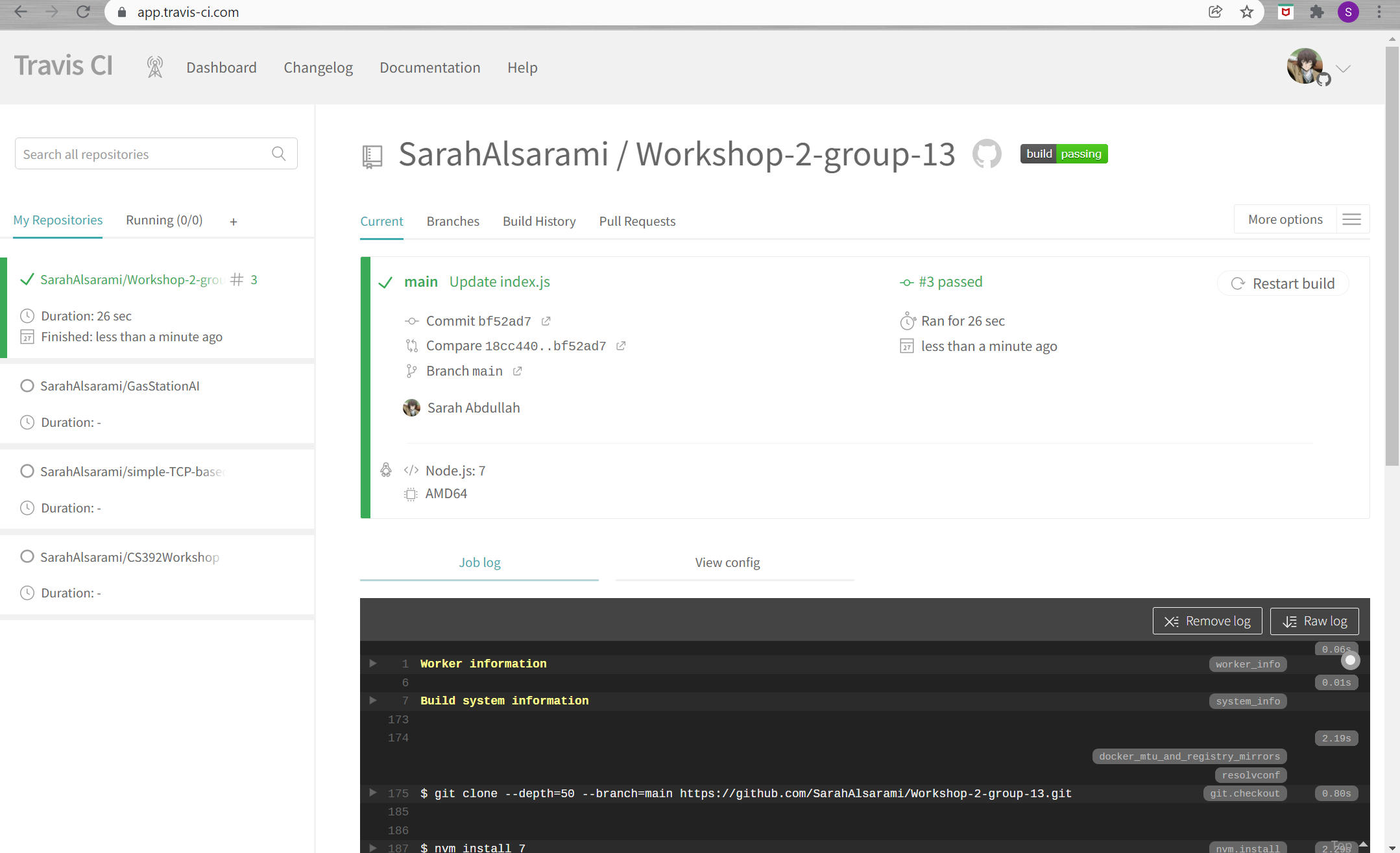Expand the Build system information log fold
Viewport: 1400px width, 853px height.
coord(373,700)
